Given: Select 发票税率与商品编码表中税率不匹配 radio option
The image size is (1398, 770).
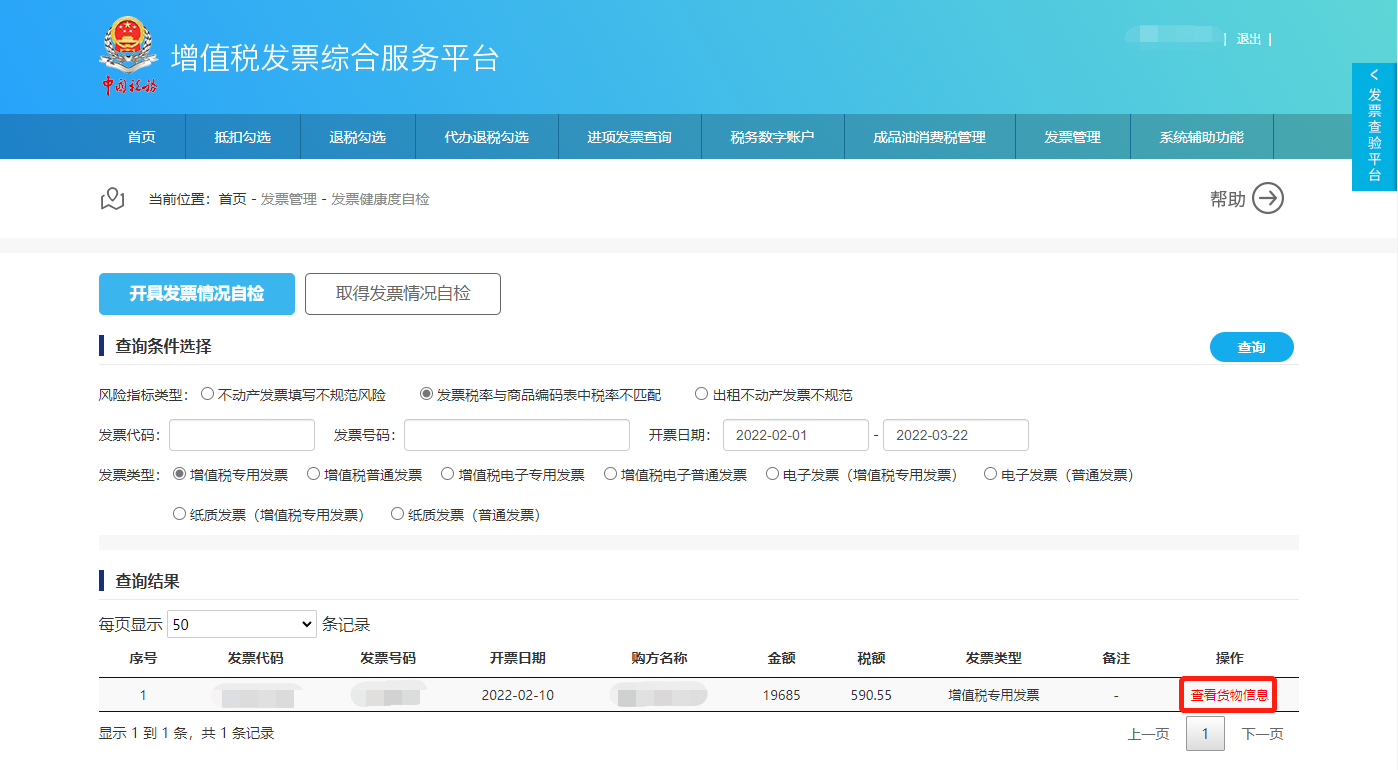Looking at the screenshot, I should (x=427, y=394).
